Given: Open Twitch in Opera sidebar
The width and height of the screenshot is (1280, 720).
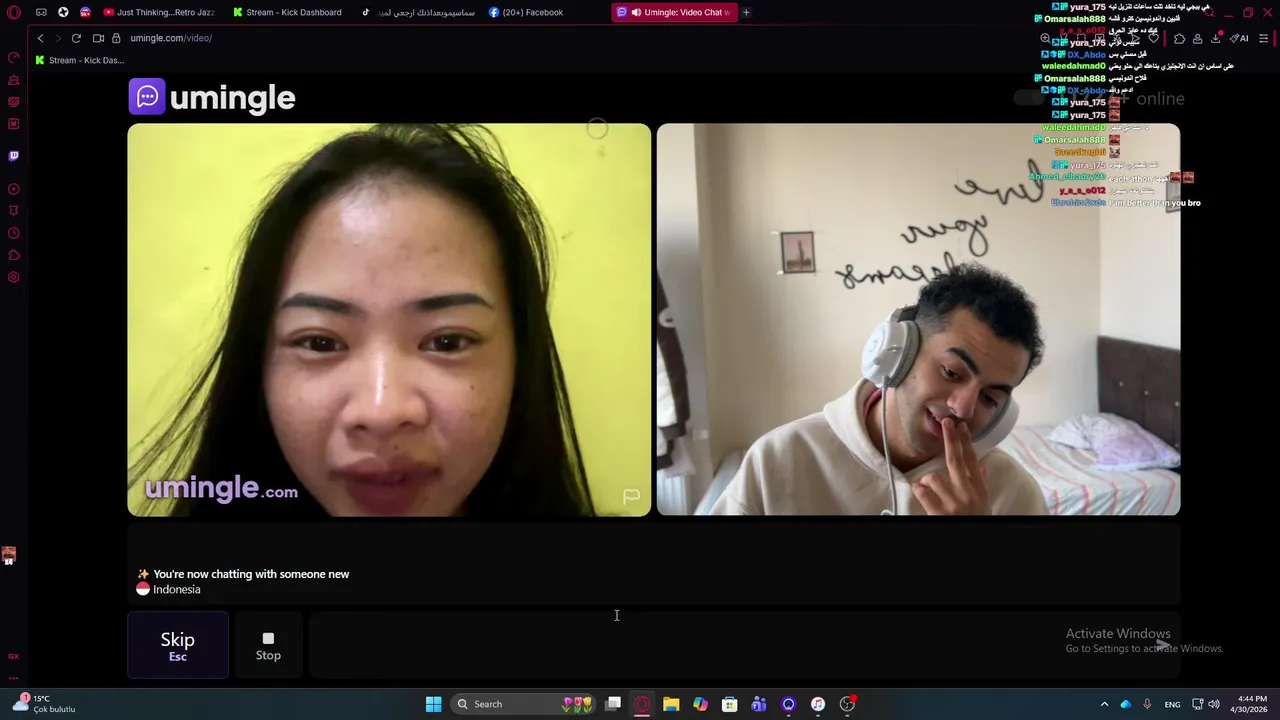Looking at the screenshot, I should tap(14, 156).
